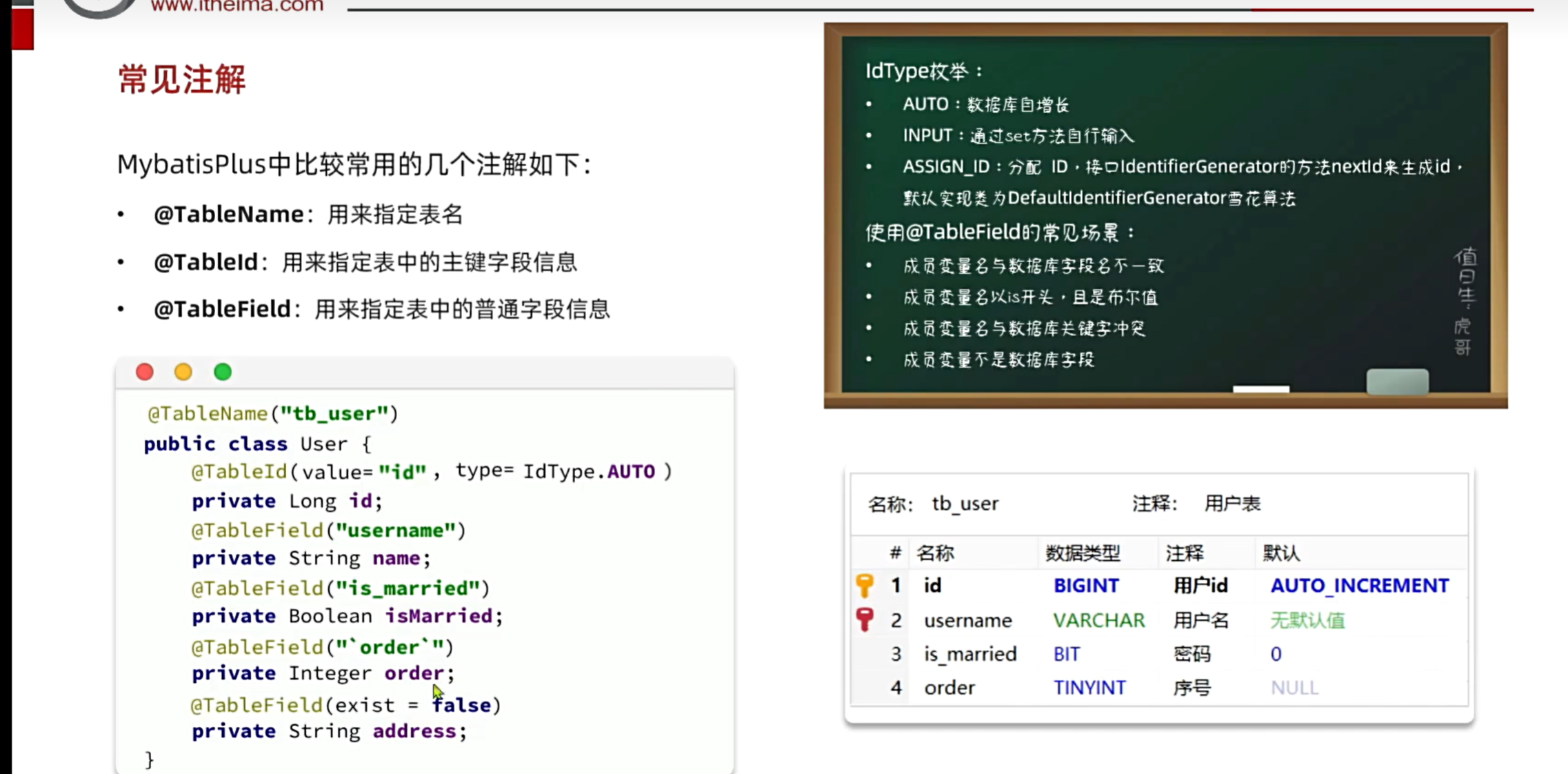This screenshot has height=774, width=1568.
Task: Click the red key icon beside username row
Action: click(865, 619)
